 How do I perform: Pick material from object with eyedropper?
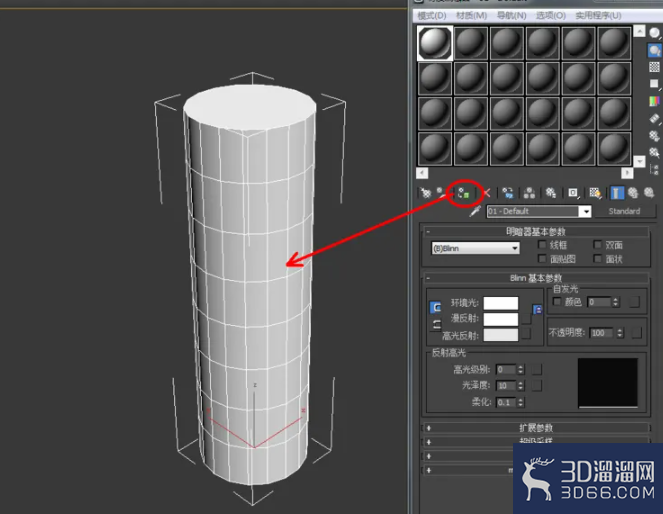tap(475, 211)
